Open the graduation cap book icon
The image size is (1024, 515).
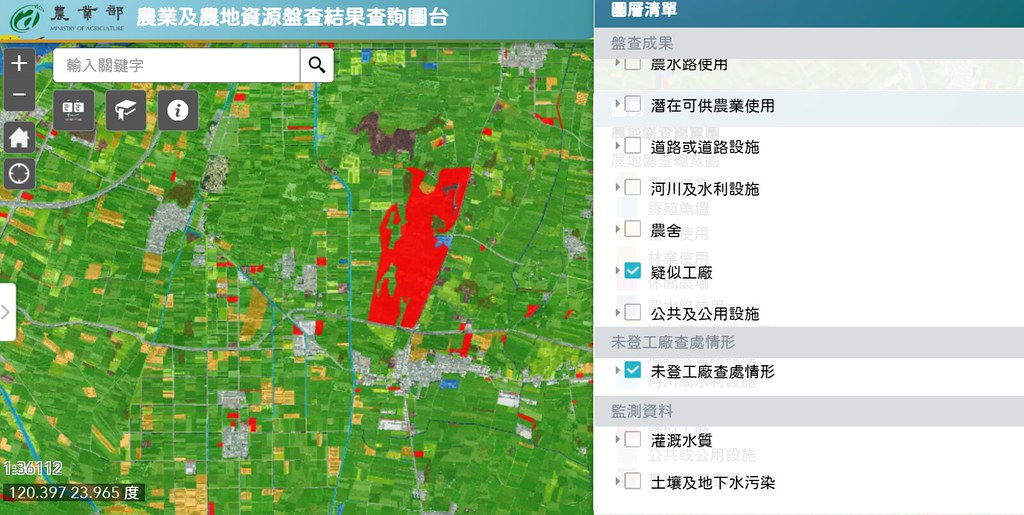point(126,110)
